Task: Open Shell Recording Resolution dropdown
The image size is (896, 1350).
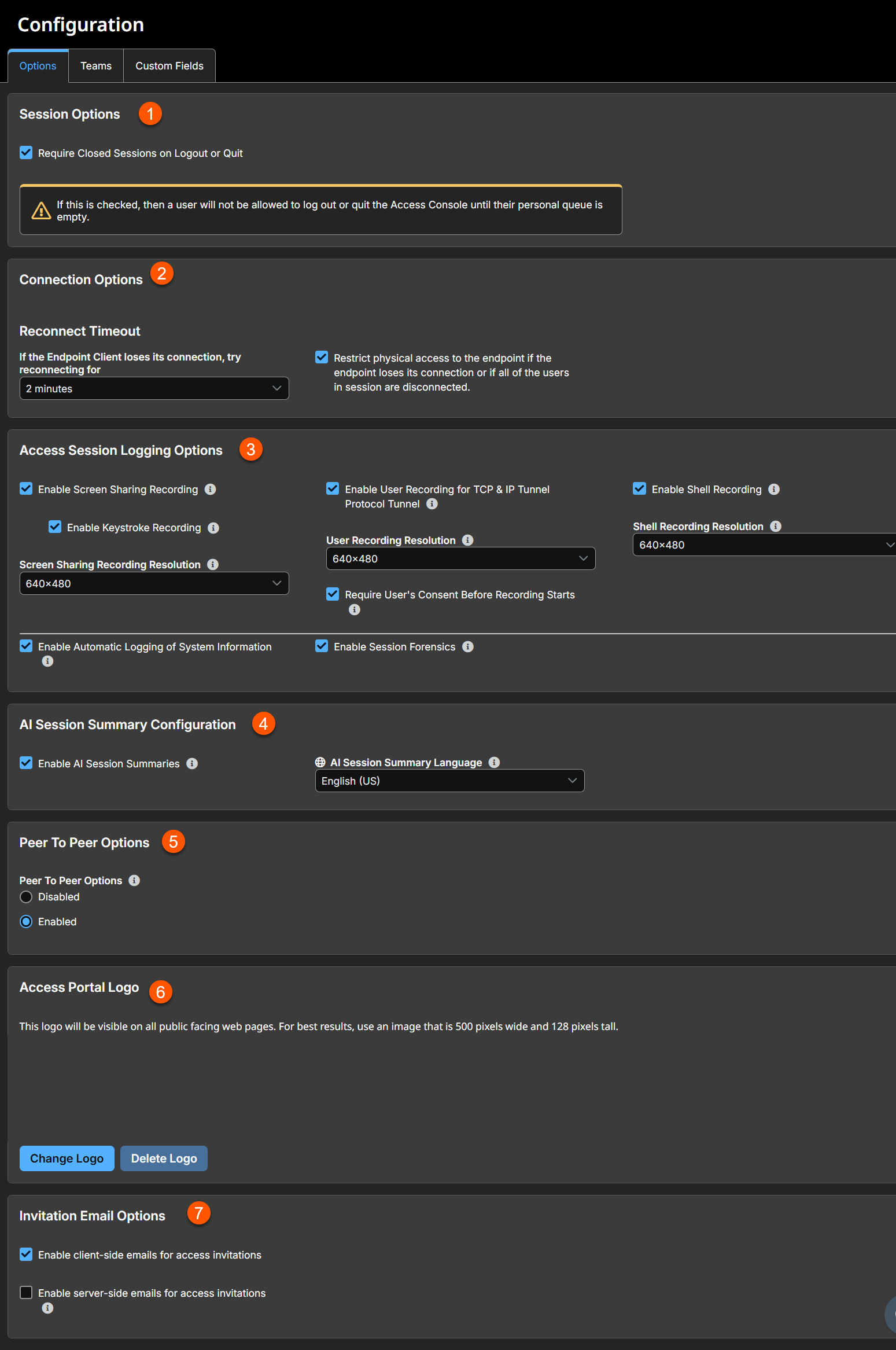Action: coord(764,545)
